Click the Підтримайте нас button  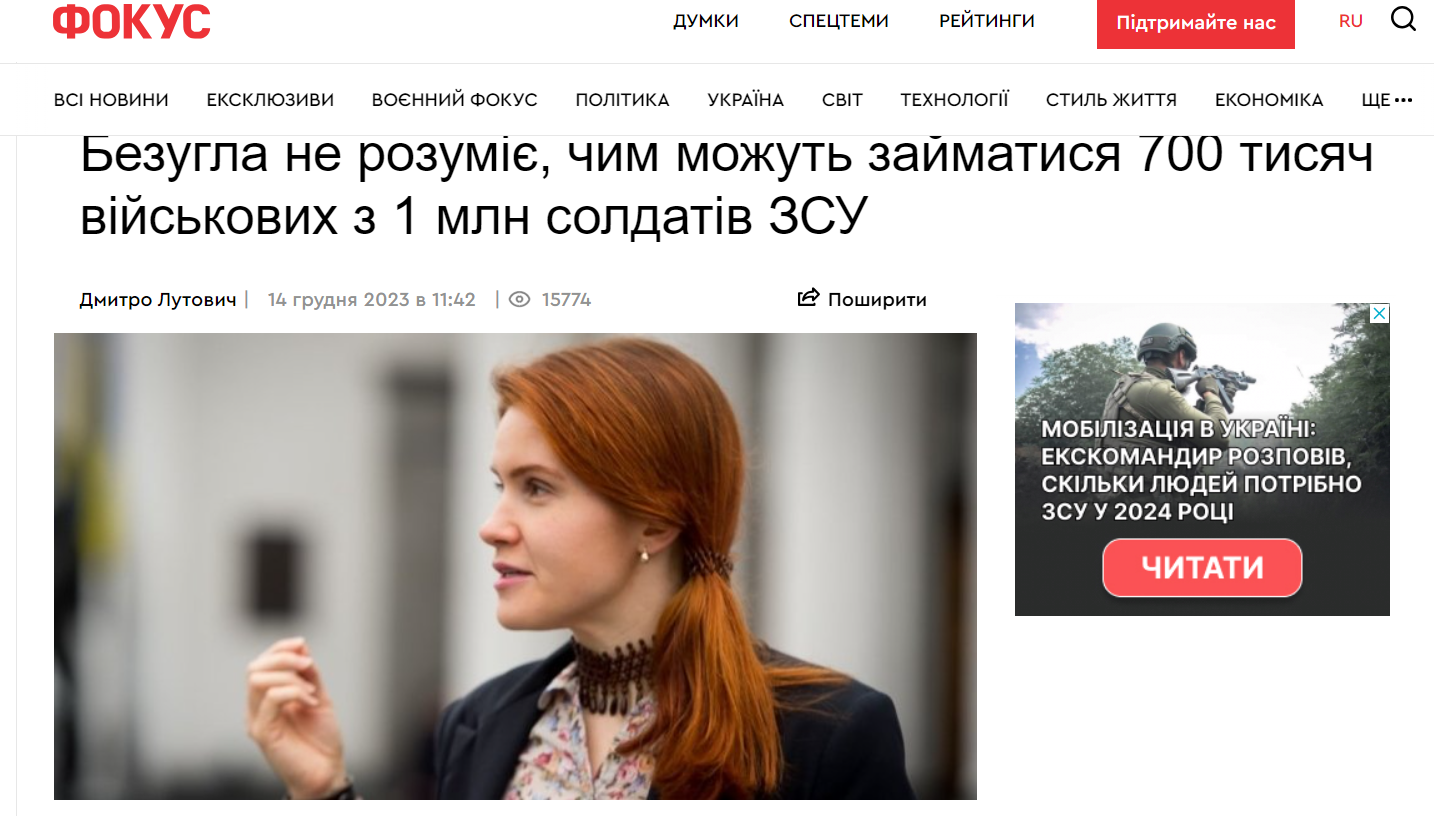click(x=1196, y=22)
